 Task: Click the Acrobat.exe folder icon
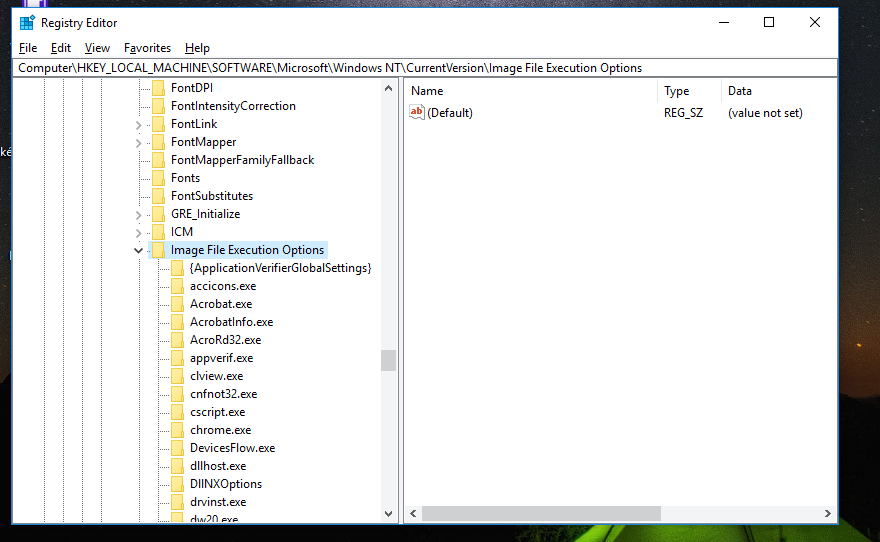(177, 304)
